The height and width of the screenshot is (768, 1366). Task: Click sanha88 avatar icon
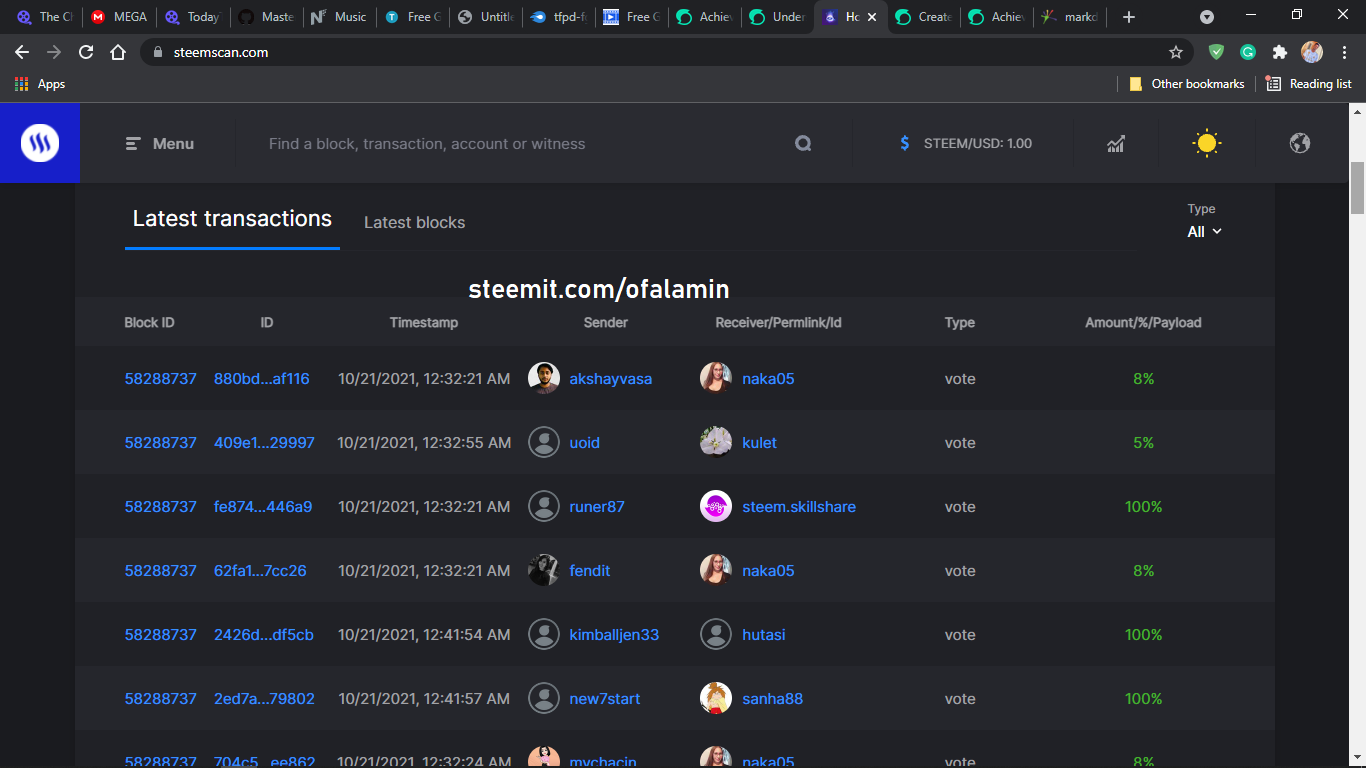716,699
